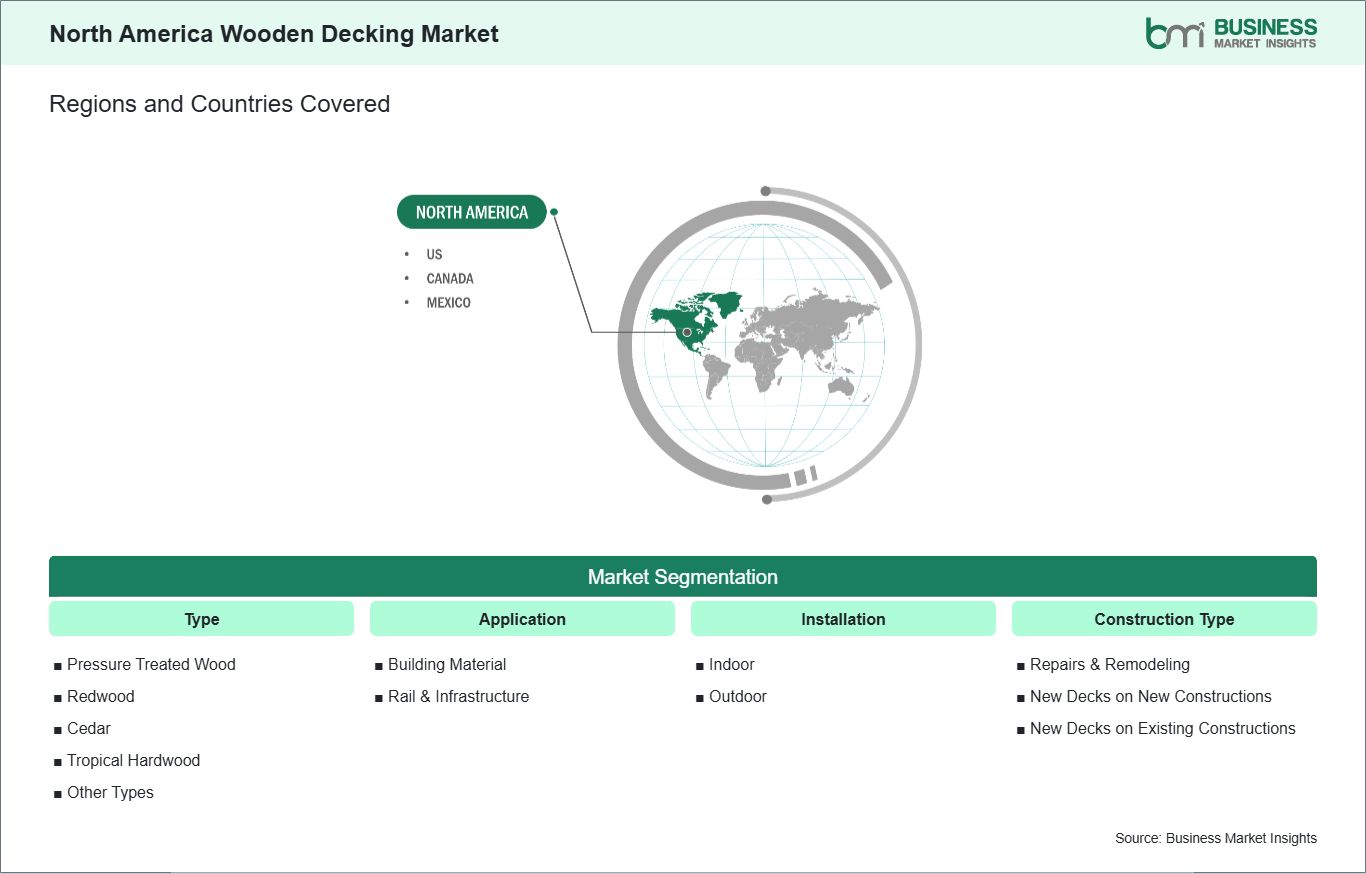Click the Regions and Countries Covered heading
Image resolution: width=1366 pixels, height=874 pixels.
(x=219, y=104)
